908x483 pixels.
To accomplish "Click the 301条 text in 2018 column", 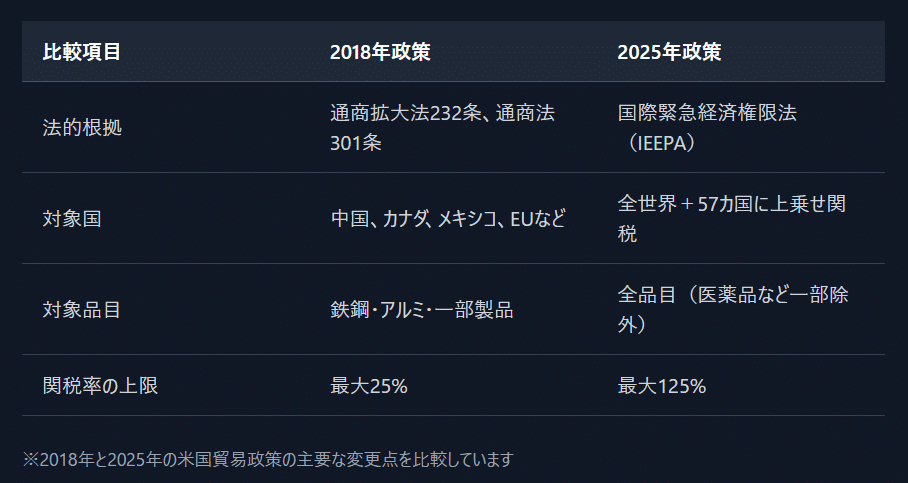I will [356, 142].
